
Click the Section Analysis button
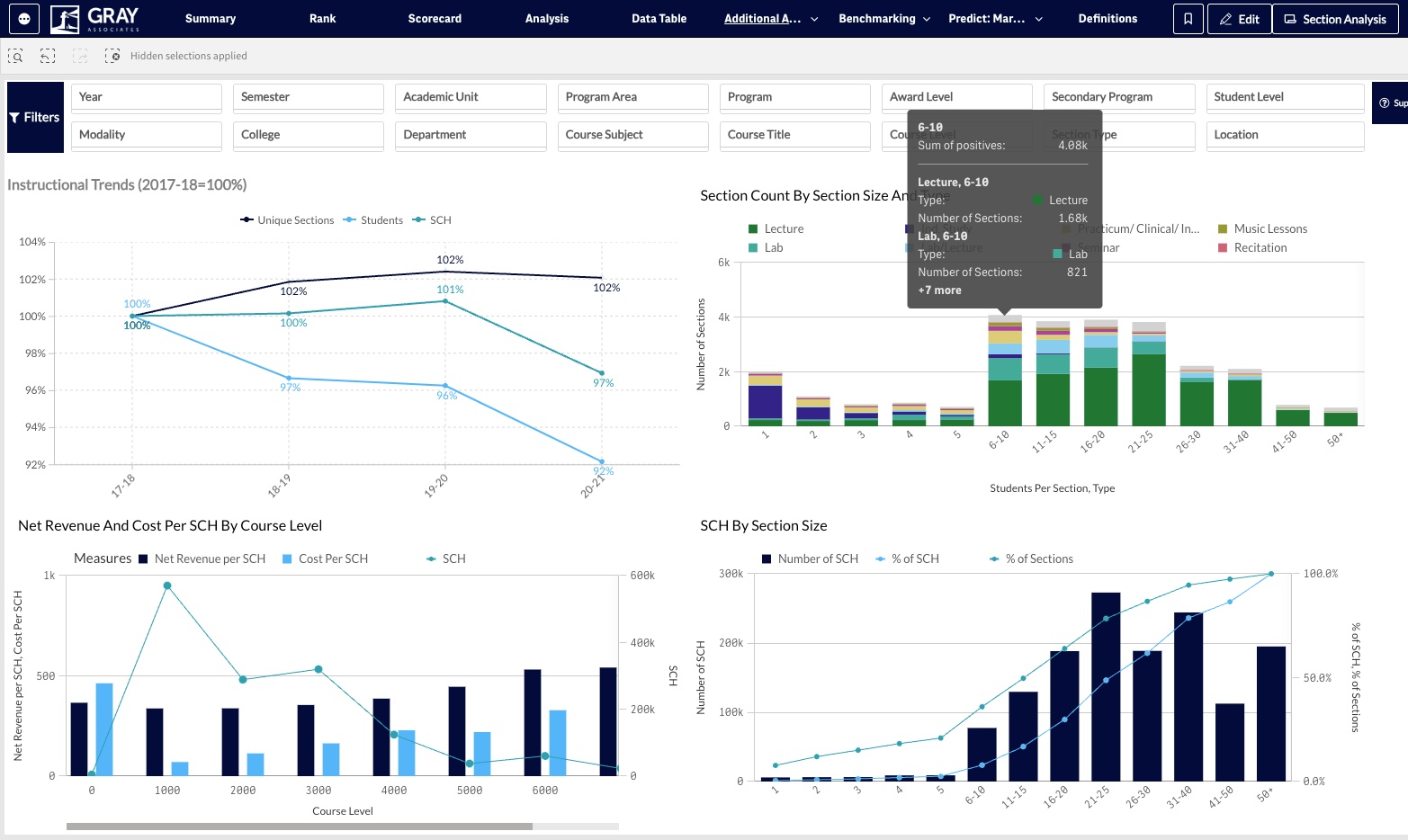coord(1336,19)
